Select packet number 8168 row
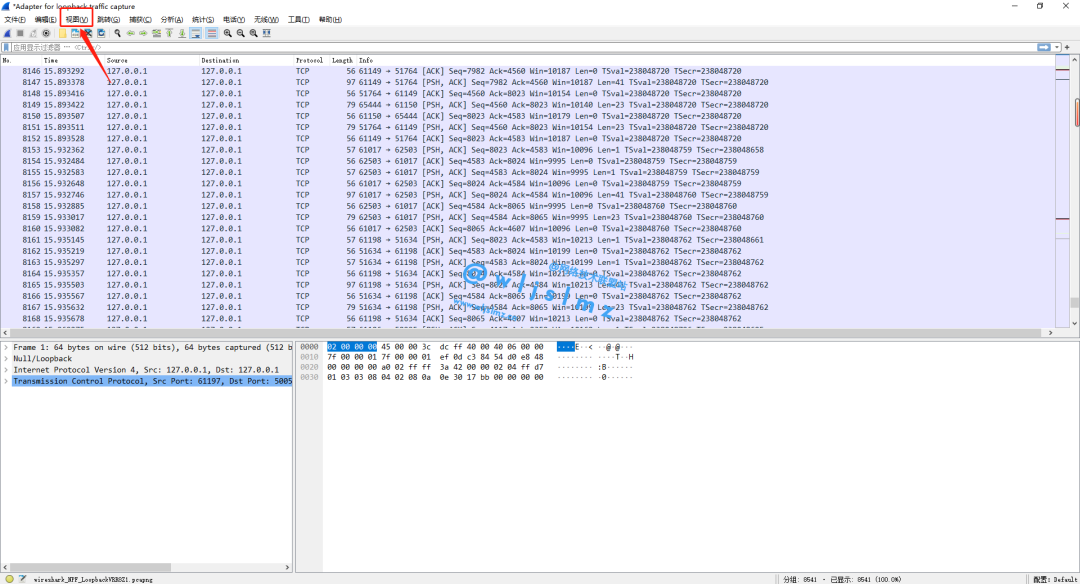The width and height of the screenshot is (1080, 584). 528,318
